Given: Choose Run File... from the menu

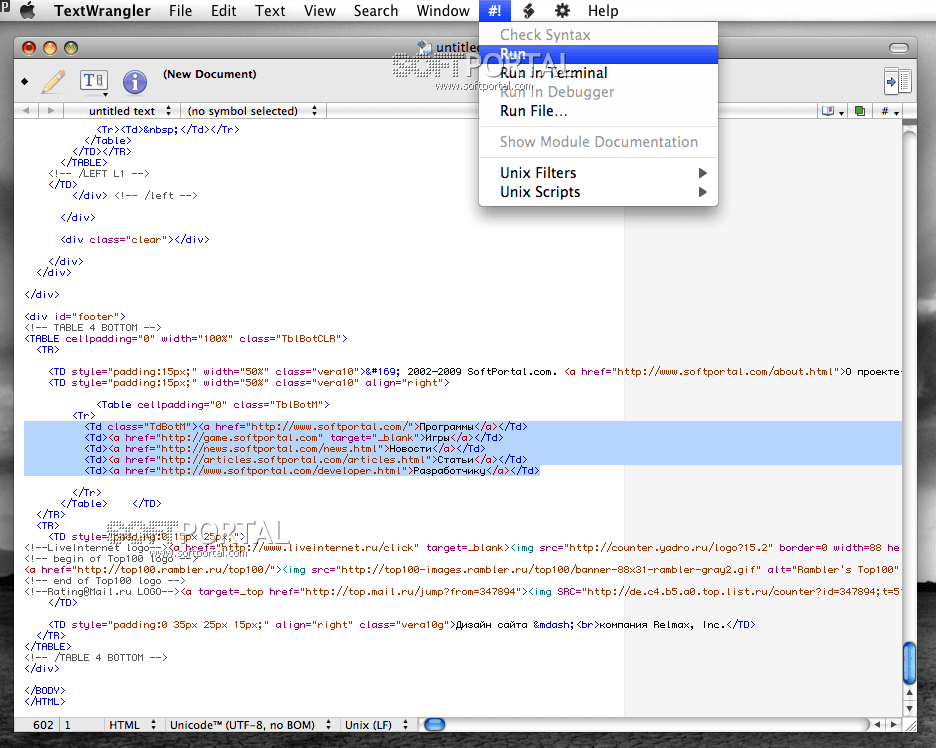Looking at the screenshot, I should tap(533, 111).
